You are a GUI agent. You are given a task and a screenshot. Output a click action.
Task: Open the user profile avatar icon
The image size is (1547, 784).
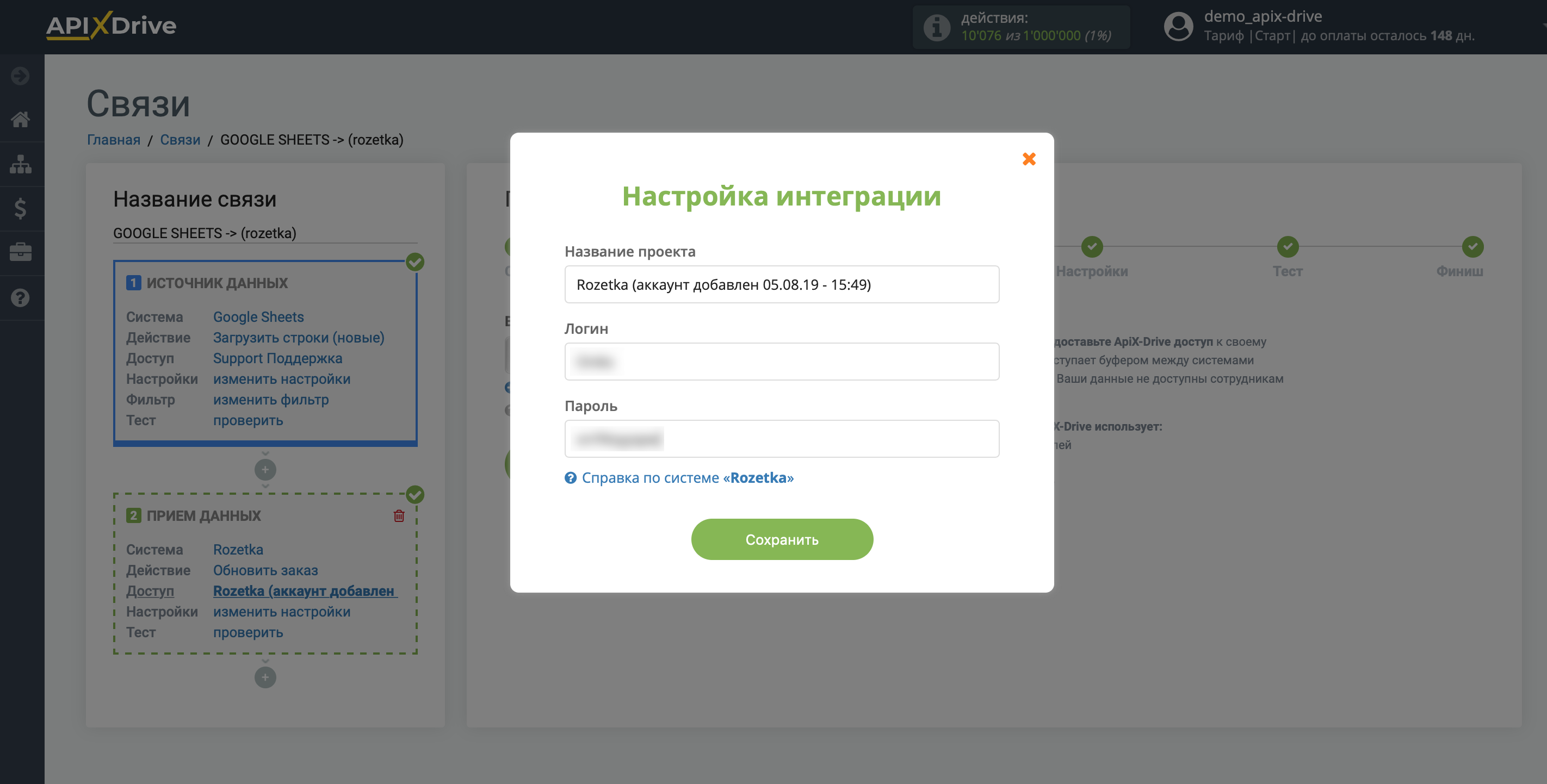coord(1178,27)
